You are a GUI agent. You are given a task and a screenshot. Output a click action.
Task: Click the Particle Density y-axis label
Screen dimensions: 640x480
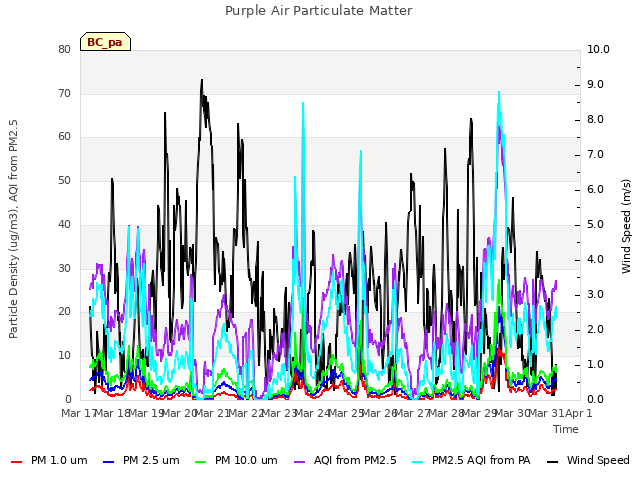pos(13,229)
